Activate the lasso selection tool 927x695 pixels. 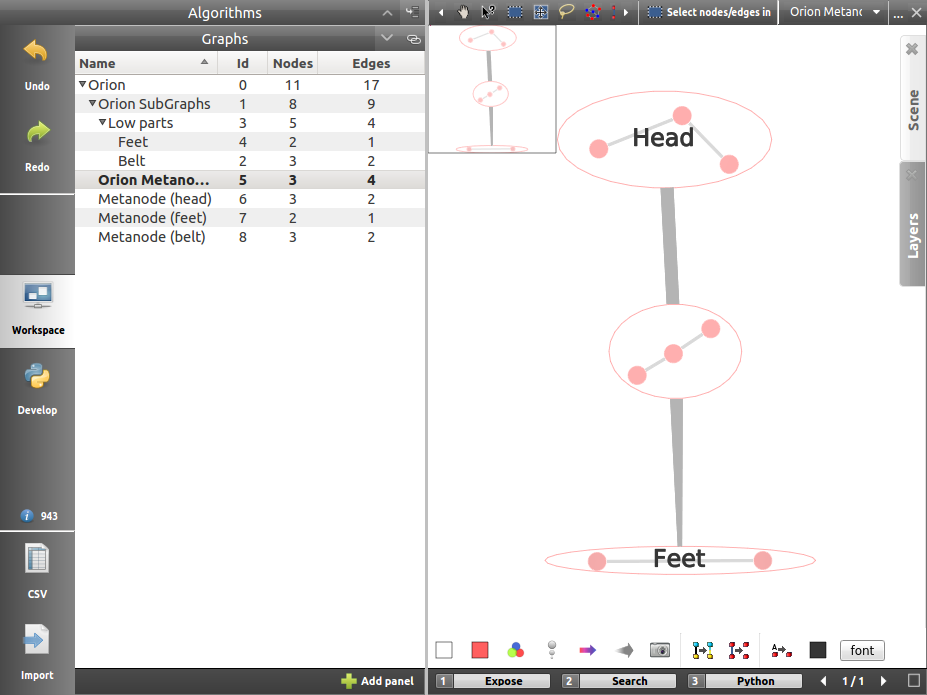(x=567, y=12)
